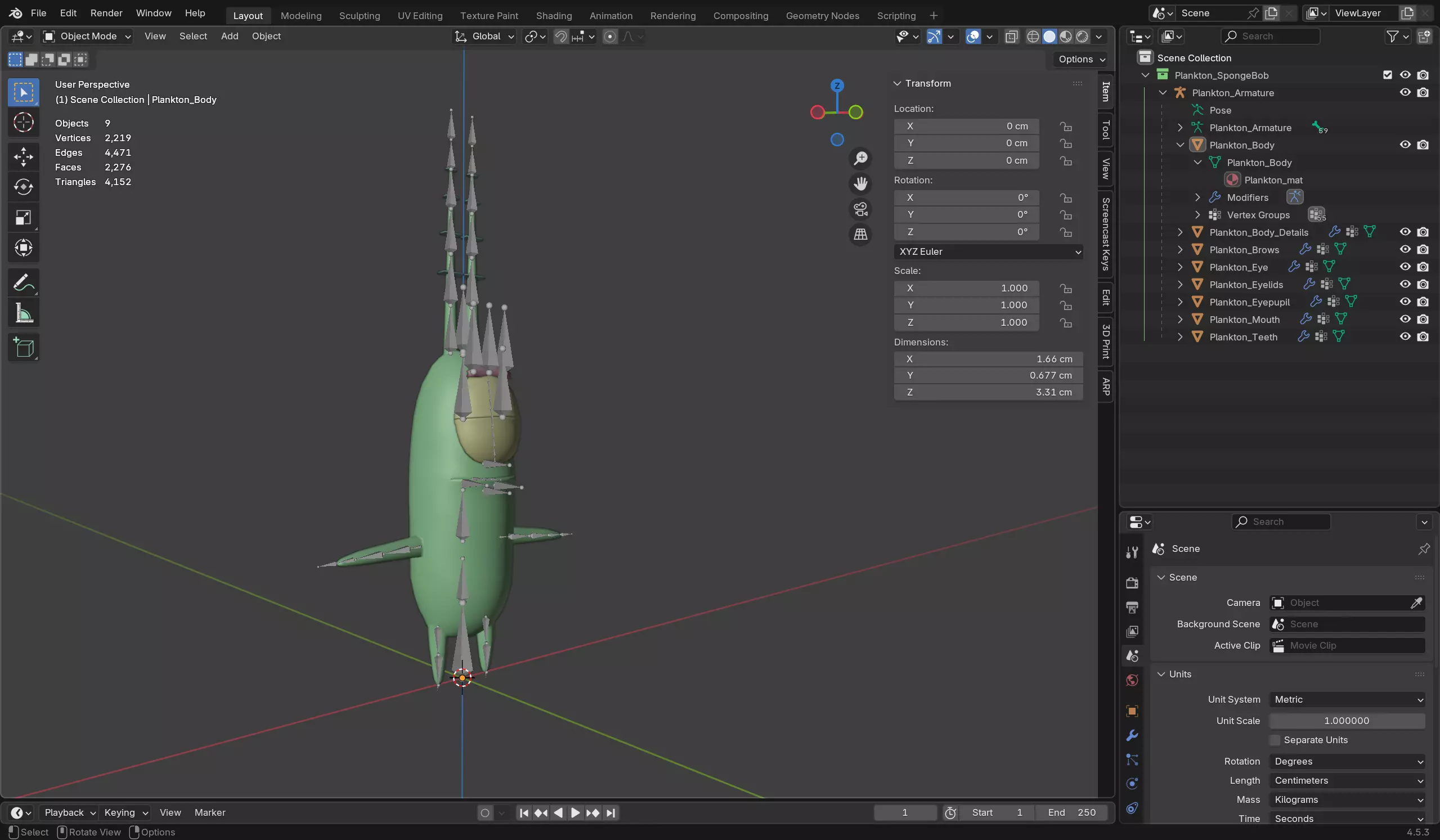The width and height of the screenshot is (1440, 840).
Task: Lock the Scale Z value
Action: coord(1065,323)
